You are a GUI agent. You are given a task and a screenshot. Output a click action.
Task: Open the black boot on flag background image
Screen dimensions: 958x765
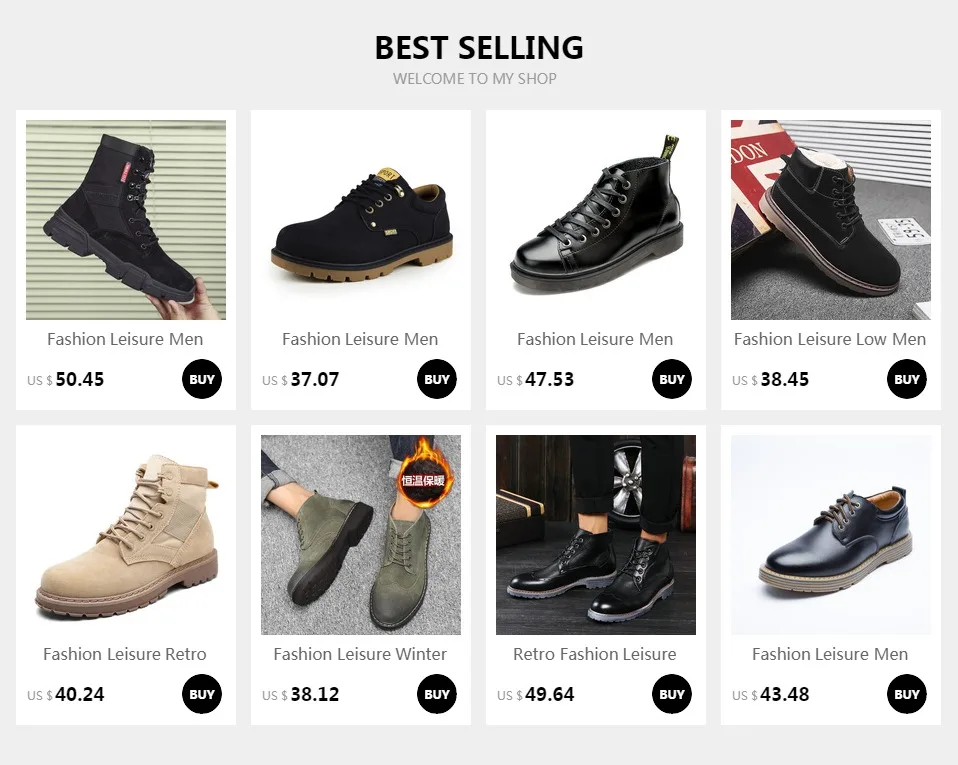point(831,220)
